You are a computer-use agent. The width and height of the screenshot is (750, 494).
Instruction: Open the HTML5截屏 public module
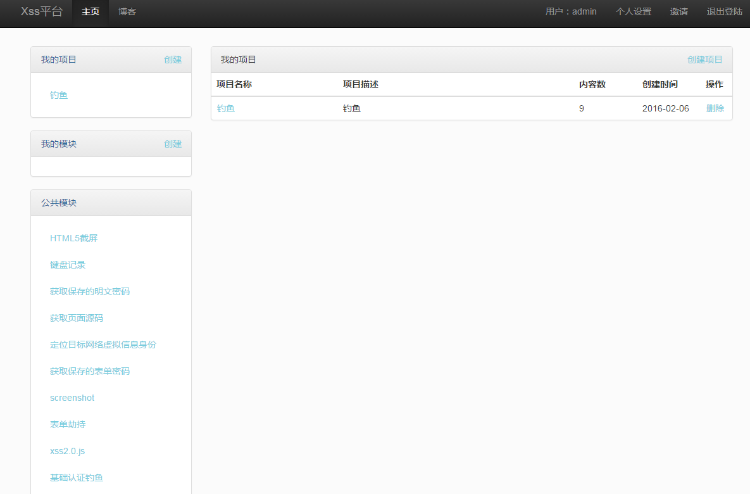[x=74, y=238]
